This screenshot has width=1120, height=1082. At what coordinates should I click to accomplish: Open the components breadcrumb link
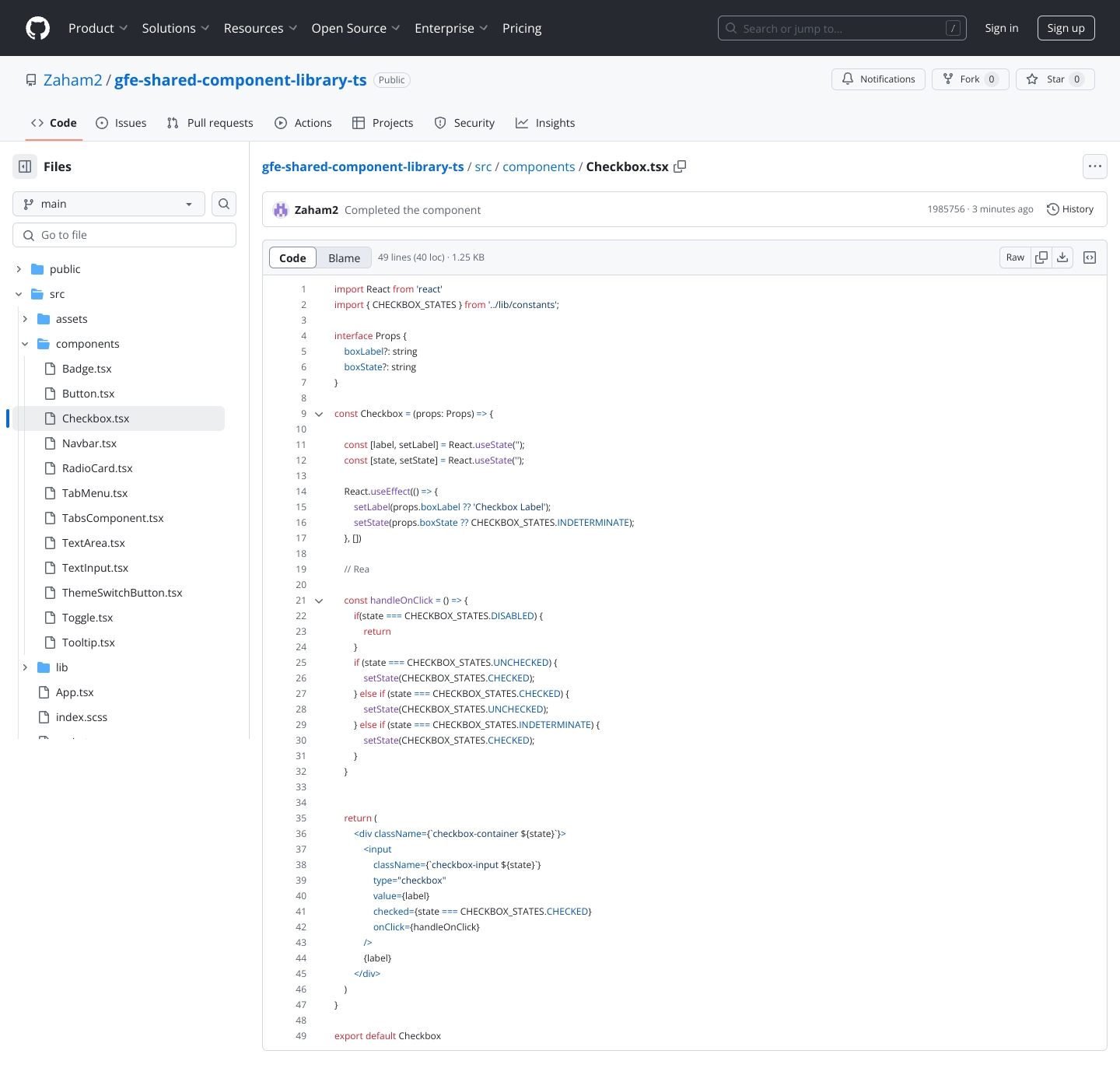click(x=539, y=166)
